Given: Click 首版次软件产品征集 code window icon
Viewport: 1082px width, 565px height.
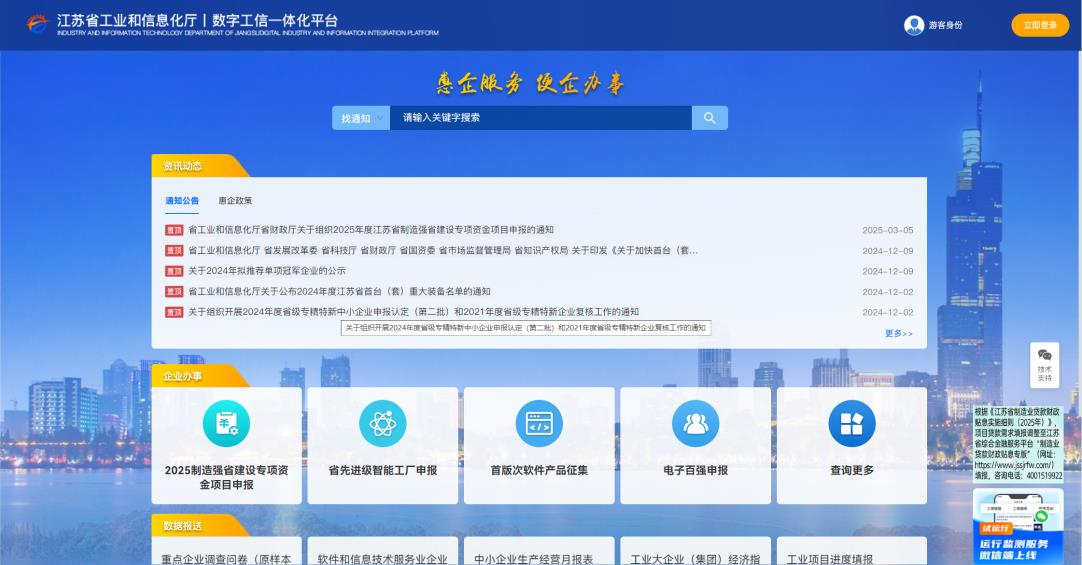Looking at the screenshot, I should tap(539, 423).
